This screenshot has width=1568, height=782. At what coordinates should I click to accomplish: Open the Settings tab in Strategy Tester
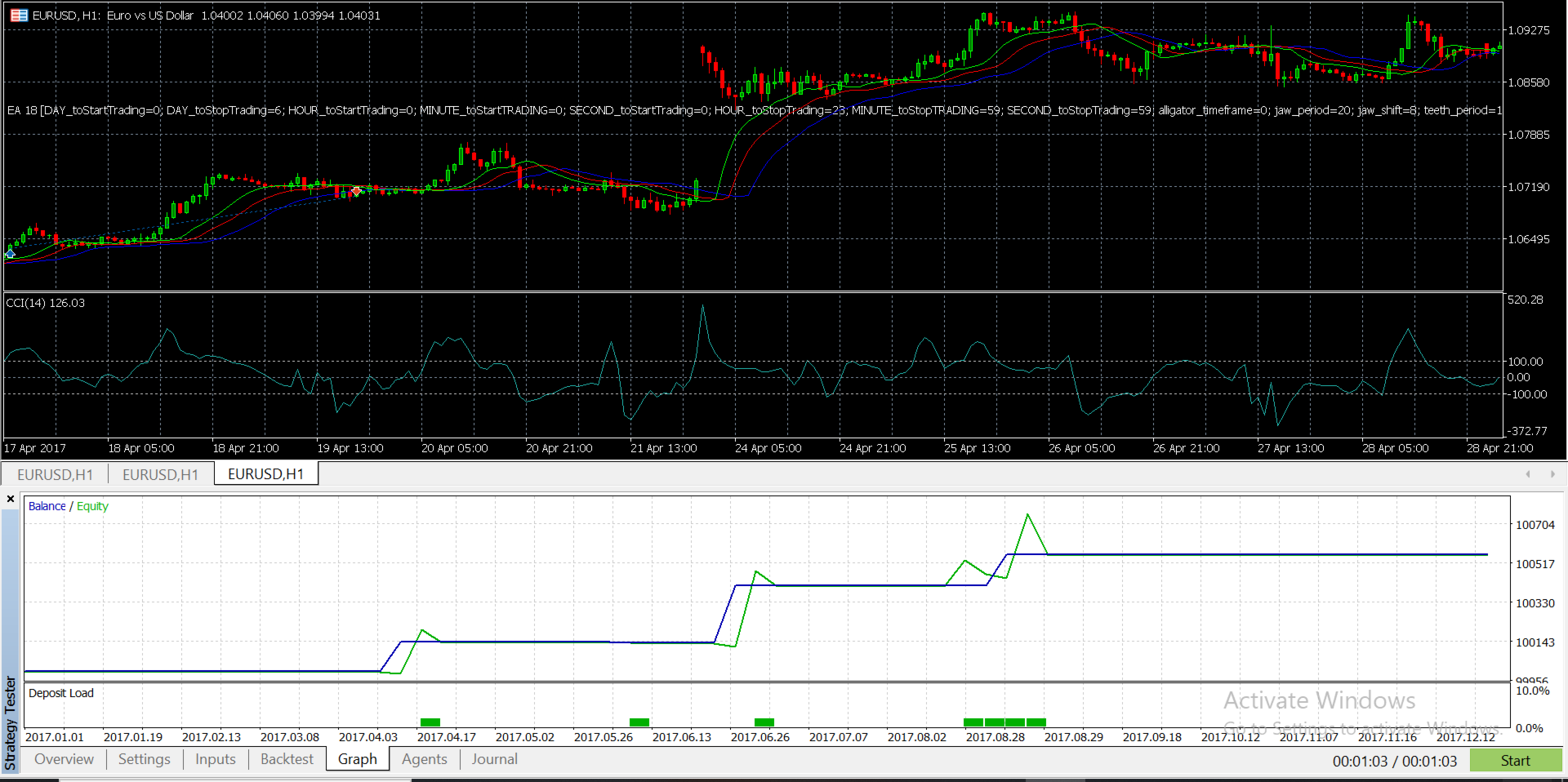click(144, 759)
